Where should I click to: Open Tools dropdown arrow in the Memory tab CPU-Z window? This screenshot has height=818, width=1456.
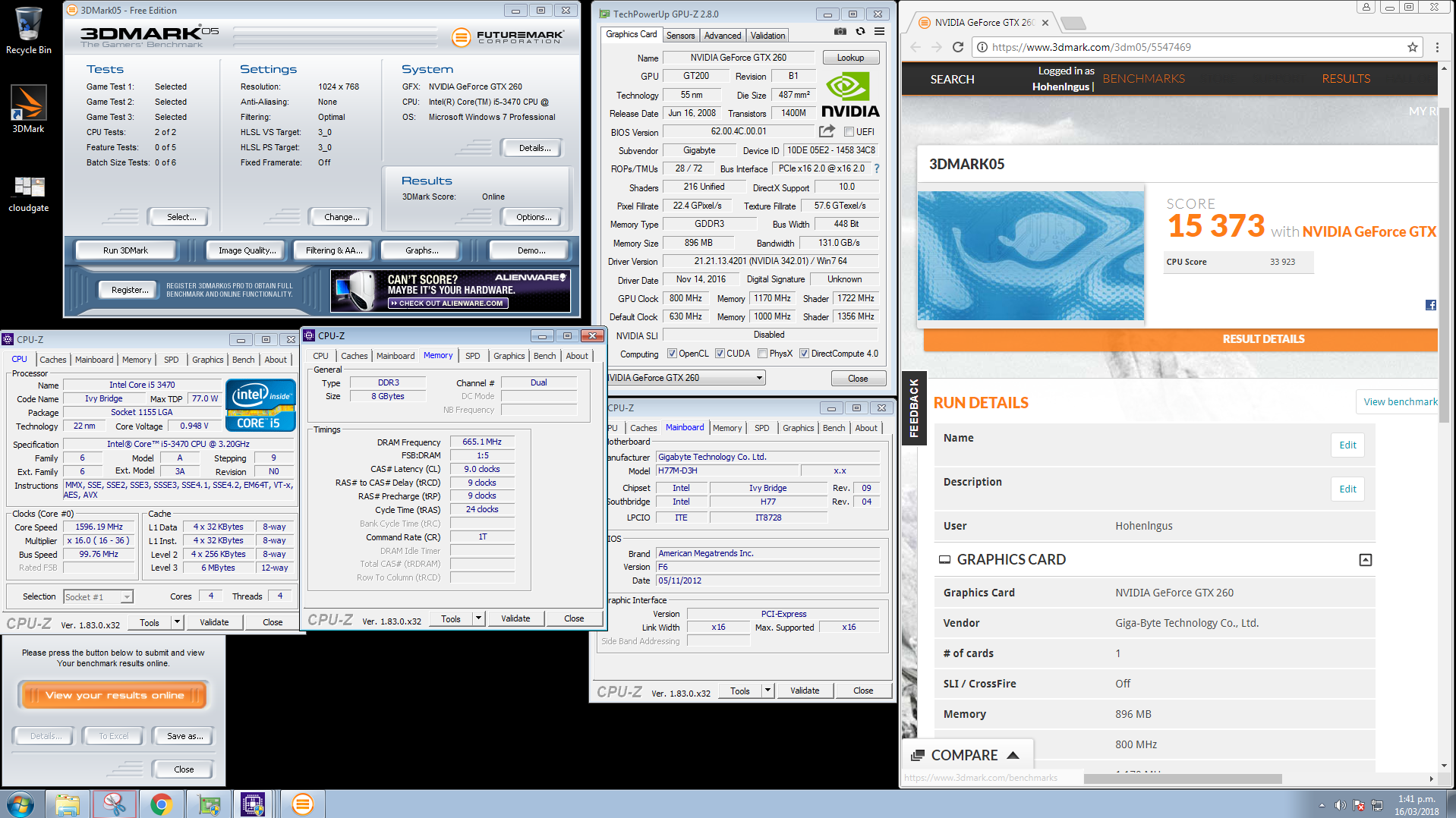tap(478, 618)
